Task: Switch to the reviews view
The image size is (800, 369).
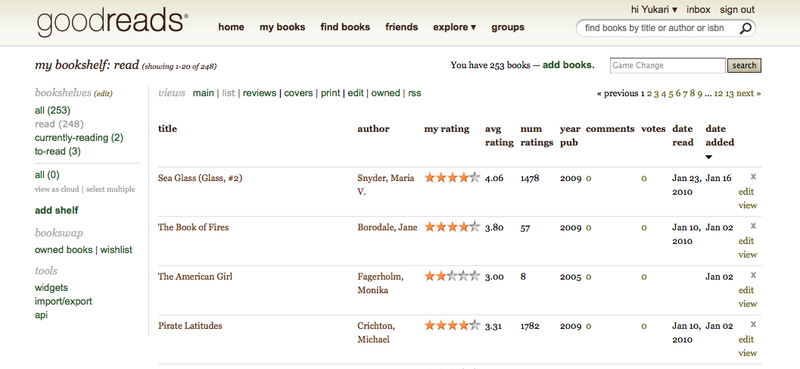Action: [x=259, y=93]
